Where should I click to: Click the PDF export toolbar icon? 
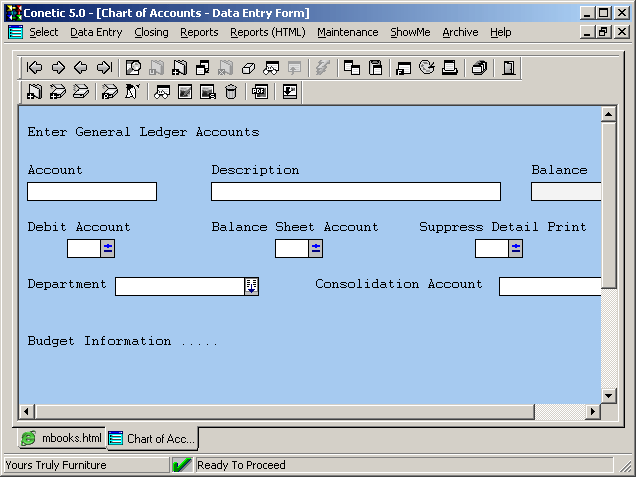(x=260, y=92)
